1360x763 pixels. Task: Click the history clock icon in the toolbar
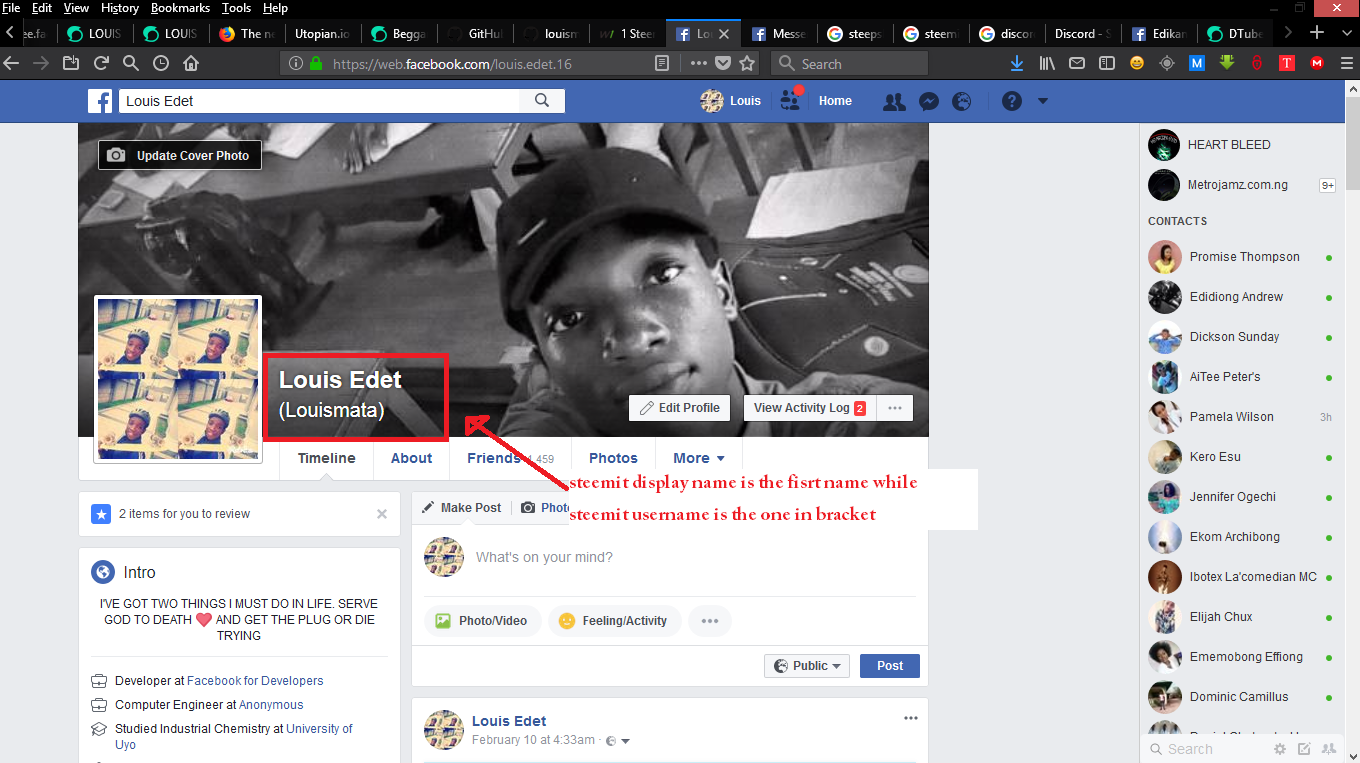pos(161,63)
